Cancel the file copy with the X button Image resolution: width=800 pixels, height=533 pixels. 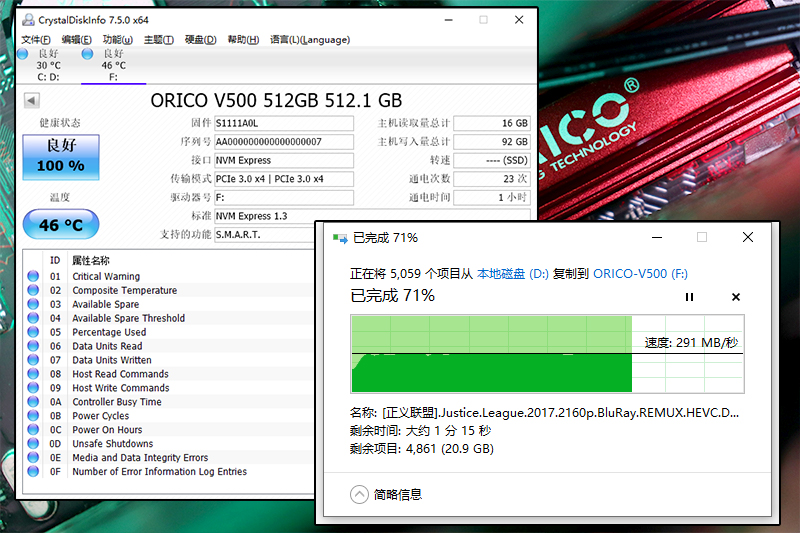[x=736, y=297]
